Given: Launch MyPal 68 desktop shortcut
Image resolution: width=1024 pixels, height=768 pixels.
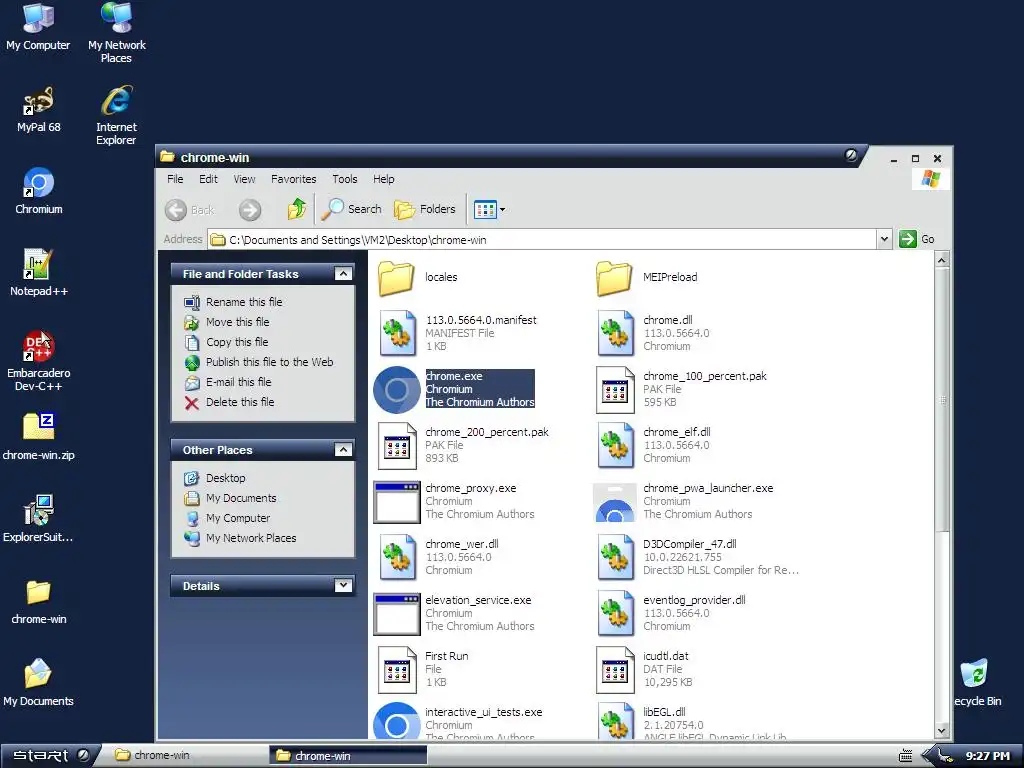Looking at the screenshot, I should pyautogui.click(x=38, y=110).
